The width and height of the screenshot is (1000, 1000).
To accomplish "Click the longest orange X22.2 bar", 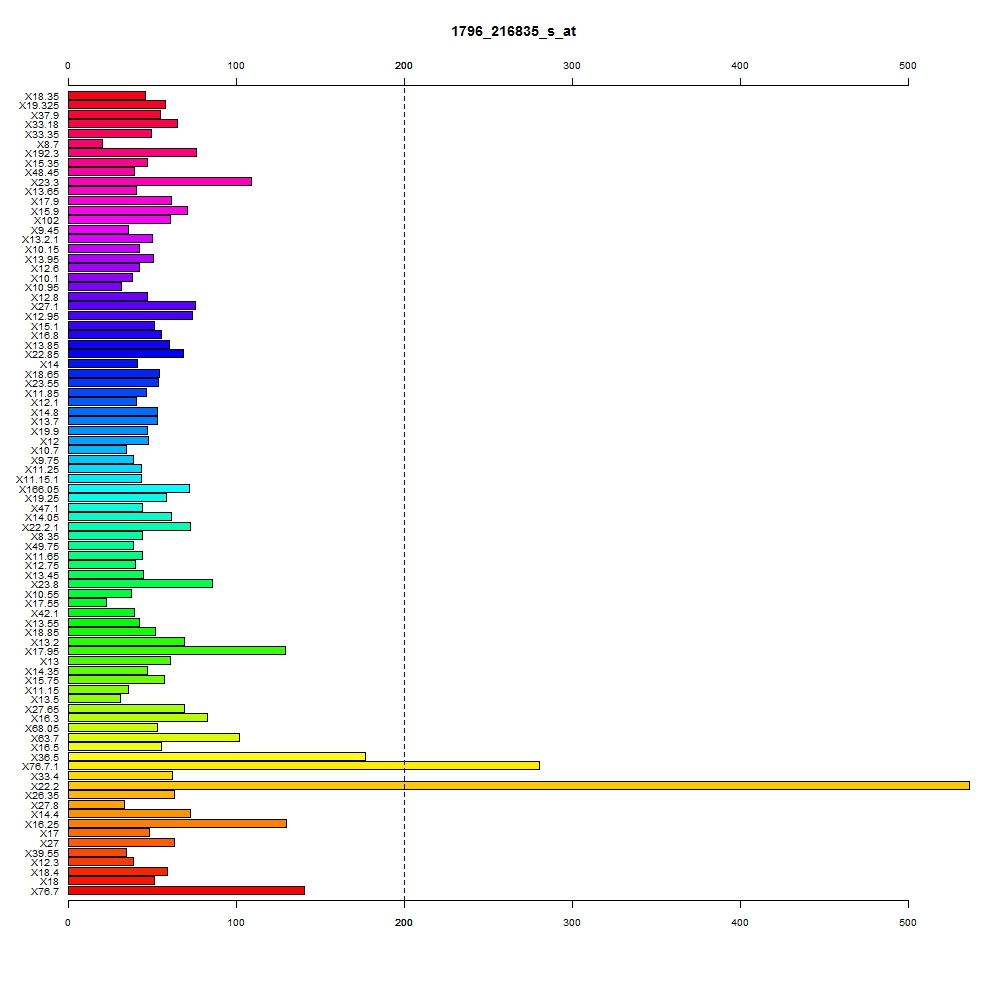I will click(x=518, y=785).
